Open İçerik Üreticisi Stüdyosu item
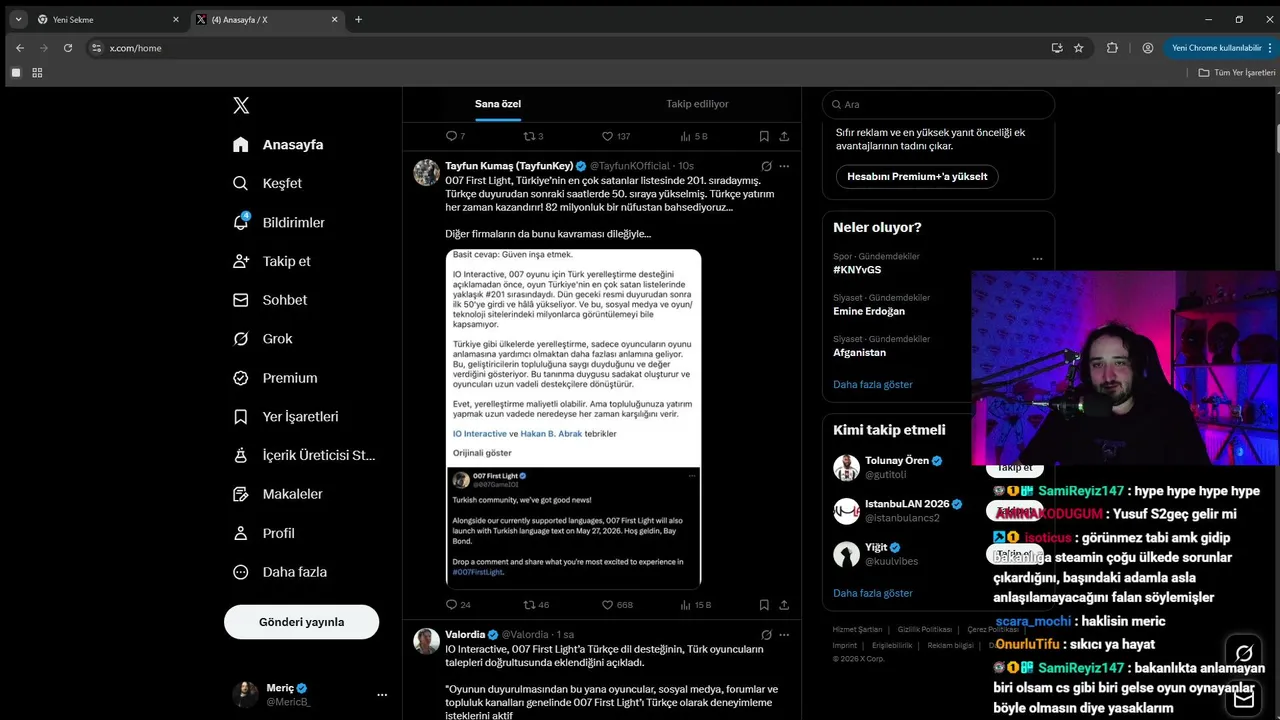The image size is (1280, 720). click(x=304, y=455)
